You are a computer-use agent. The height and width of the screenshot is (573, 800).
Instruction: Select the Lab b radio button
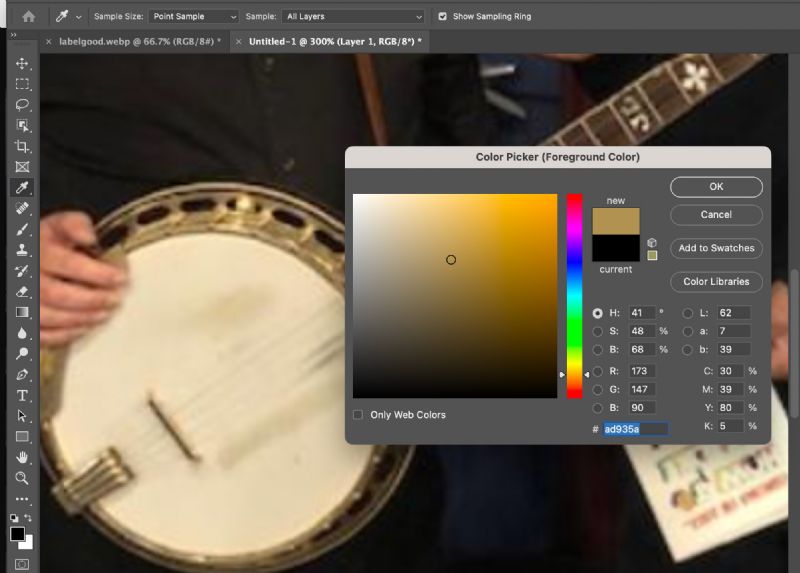(x=688, y=350)
